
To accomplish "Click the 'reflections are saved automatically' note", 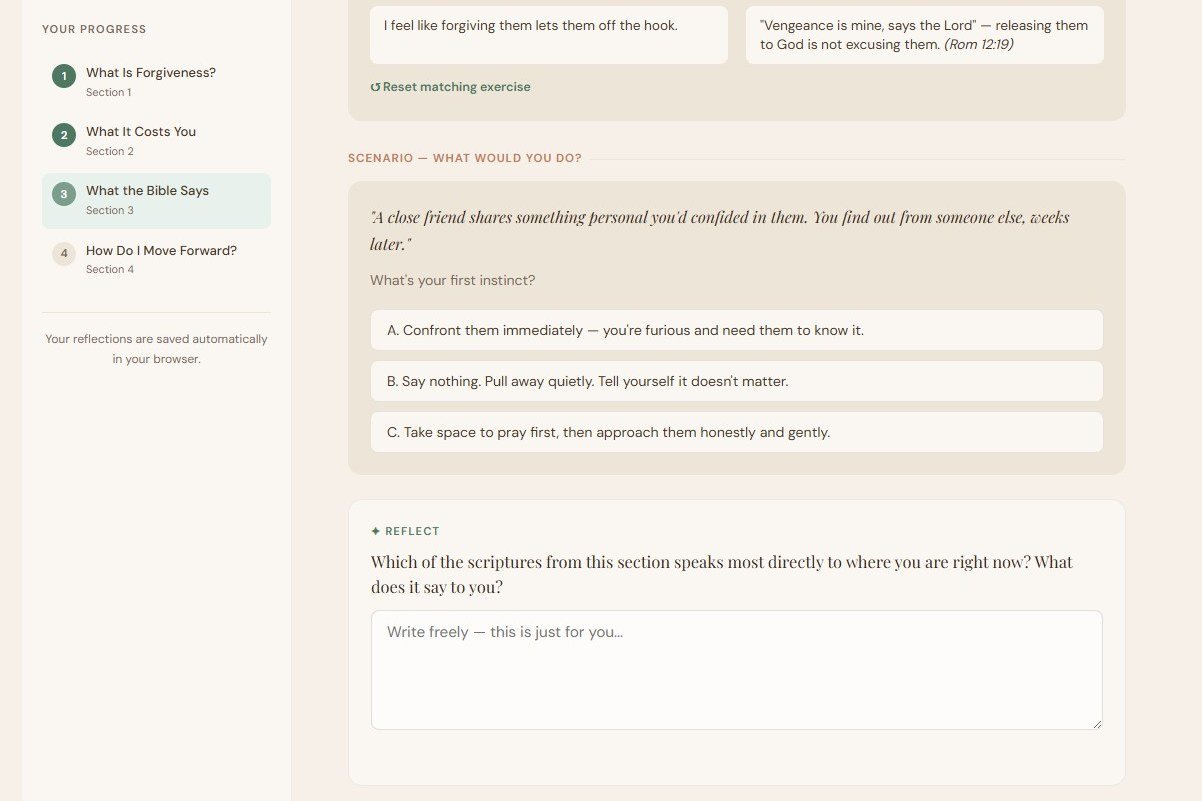I will pyautogui.click(x=156, y=349).
